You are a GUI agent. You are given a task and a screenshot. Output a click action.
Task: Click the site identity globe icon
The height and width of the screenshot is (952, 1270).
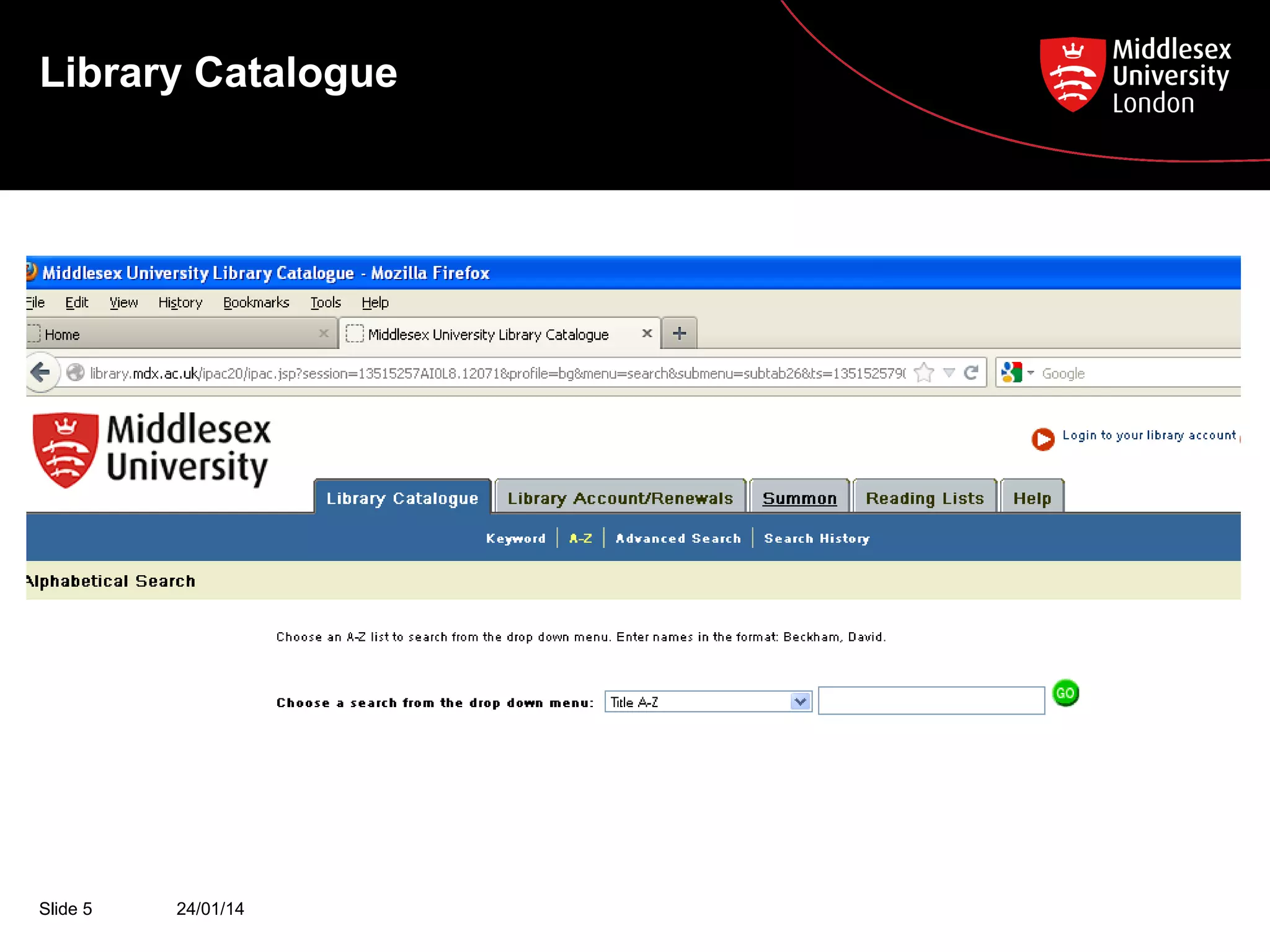(75, 372)
